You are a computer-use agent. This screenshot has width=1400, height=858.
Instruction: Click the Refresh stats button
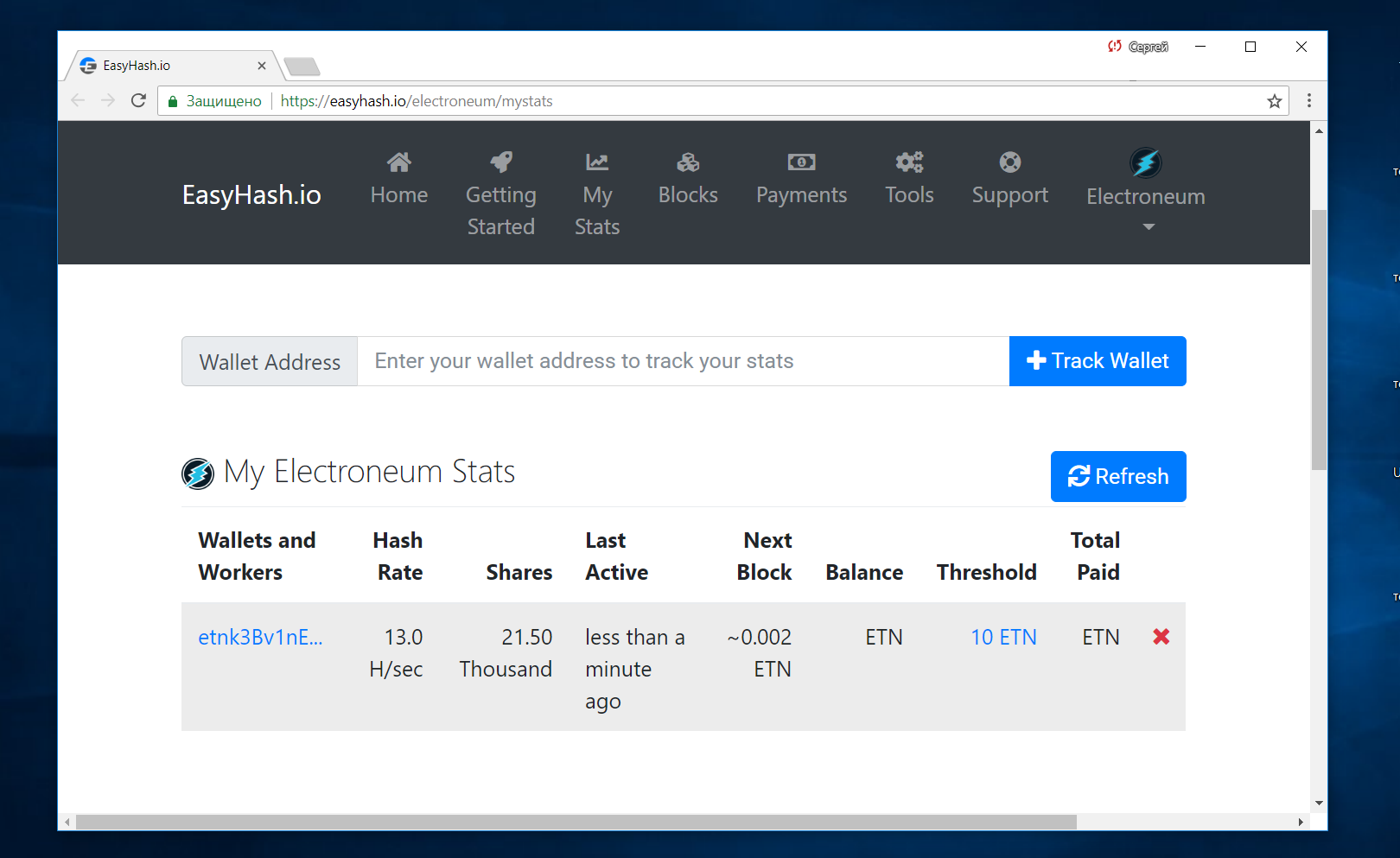1118,476
